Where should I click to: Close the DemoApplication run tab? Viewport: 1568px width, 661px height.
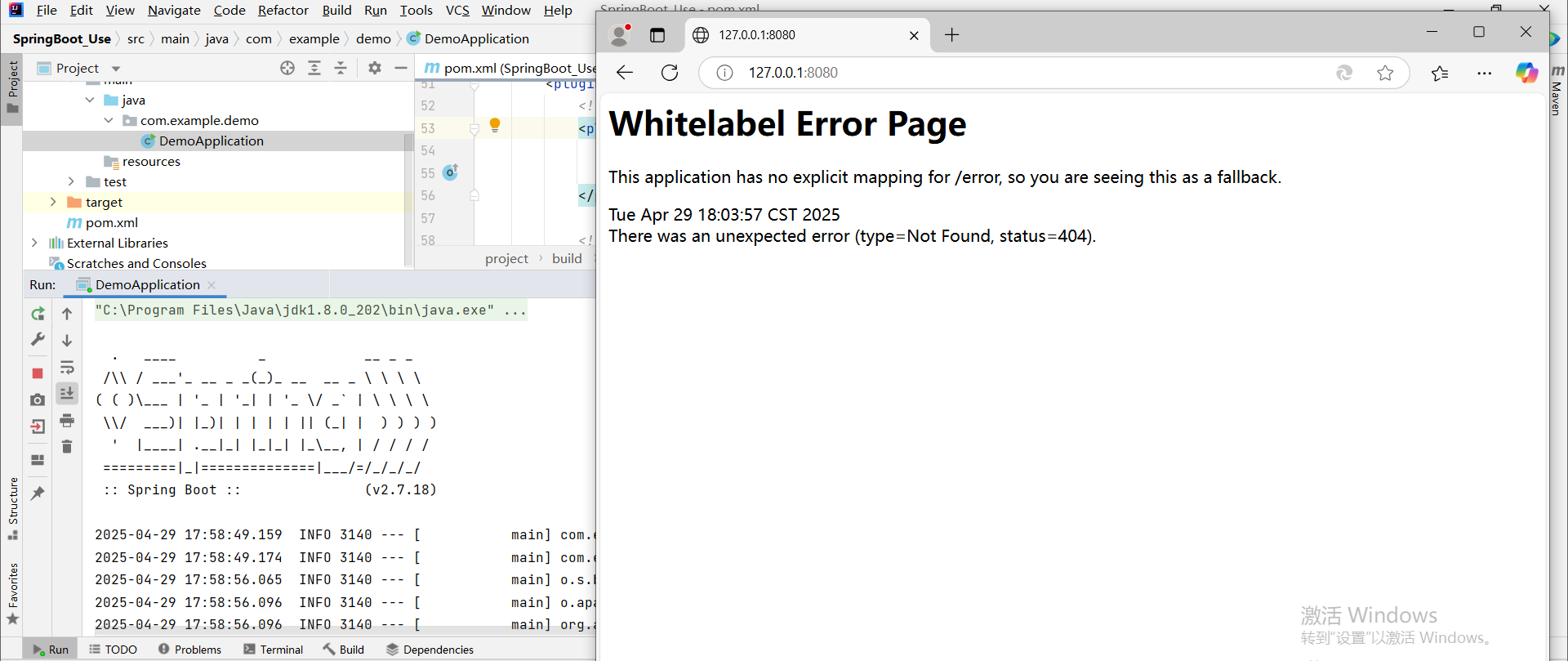212,285
